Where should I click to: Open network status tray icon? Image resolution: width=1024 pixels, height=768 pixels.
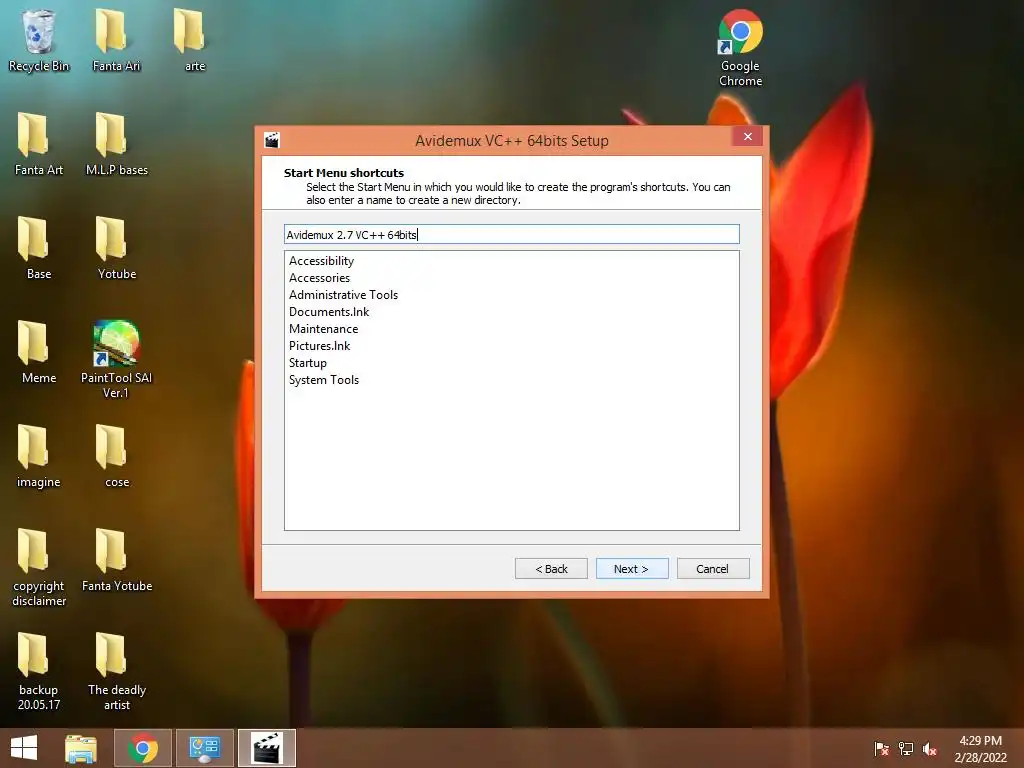[906, 748]
